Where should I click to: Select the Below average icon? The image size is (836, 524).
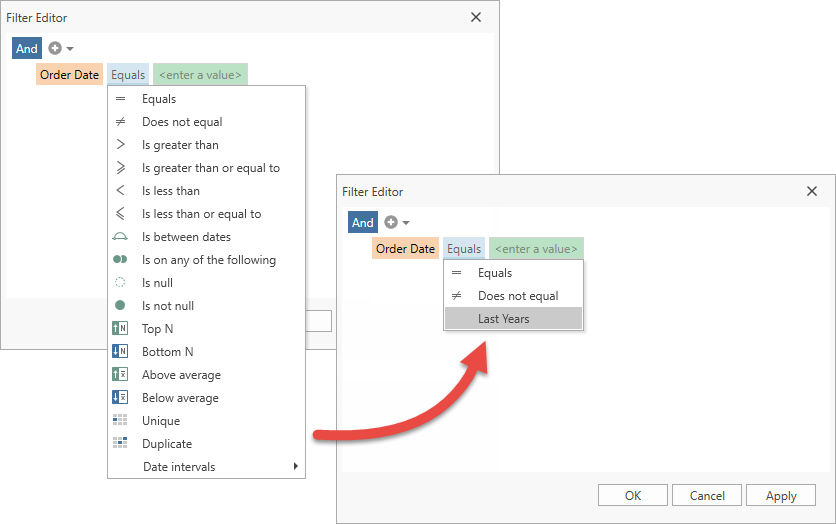[120, 398]
